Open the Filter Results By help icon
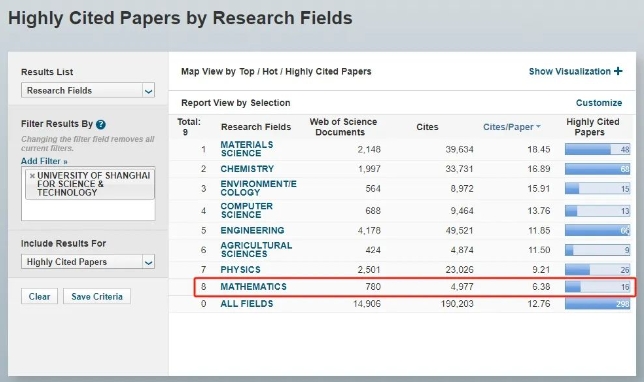Image resolution: width=644 pixels, height=382 pixels. point(101,124)
